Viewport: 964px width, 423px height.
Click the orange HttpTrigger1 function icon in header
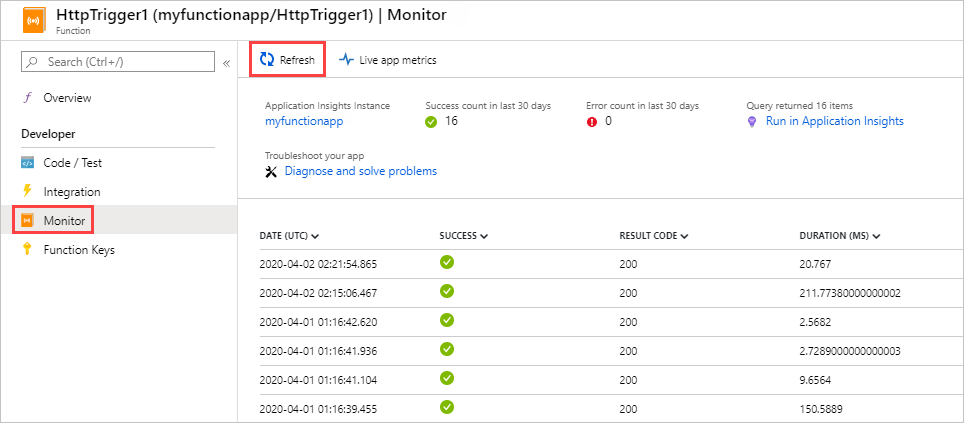pos(35,20)
